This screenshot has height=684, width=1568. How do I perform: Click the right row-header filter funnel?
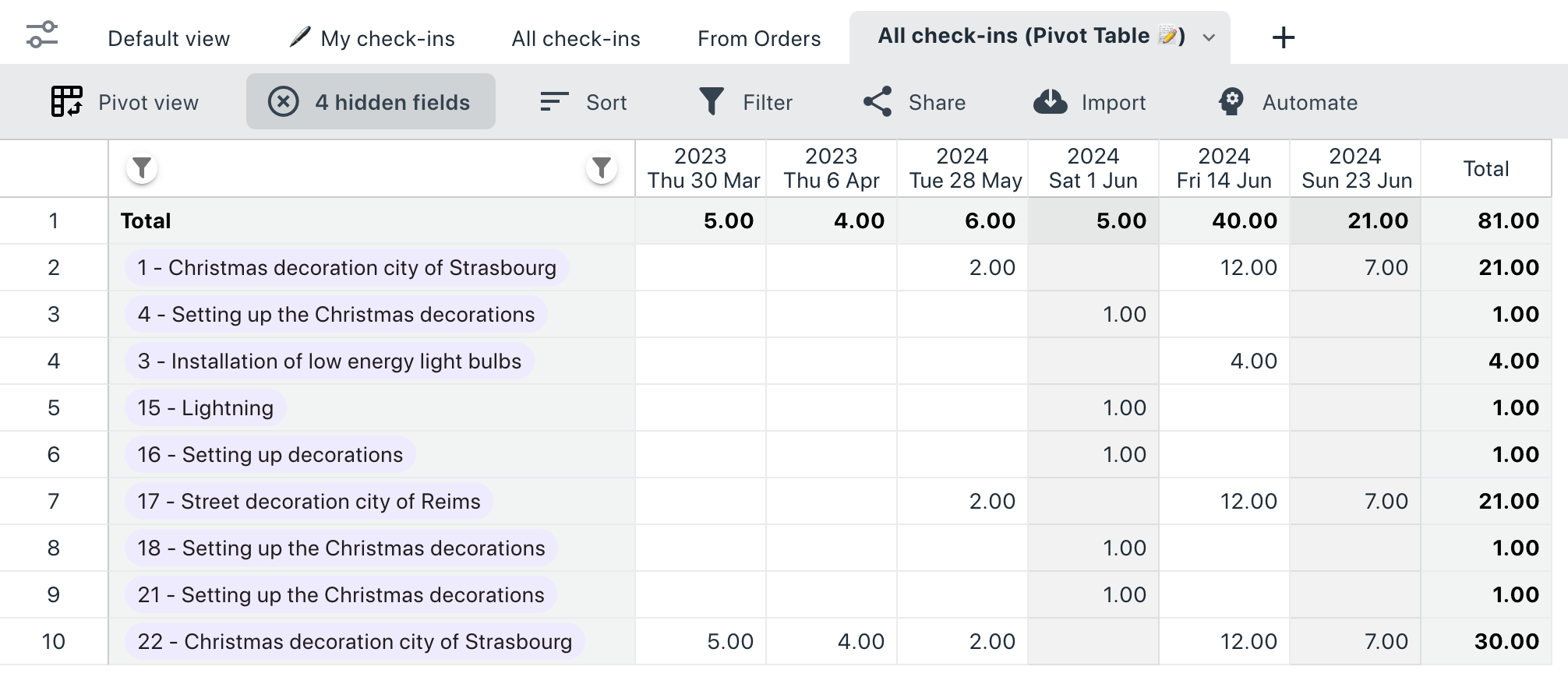(x=602, y=168)
